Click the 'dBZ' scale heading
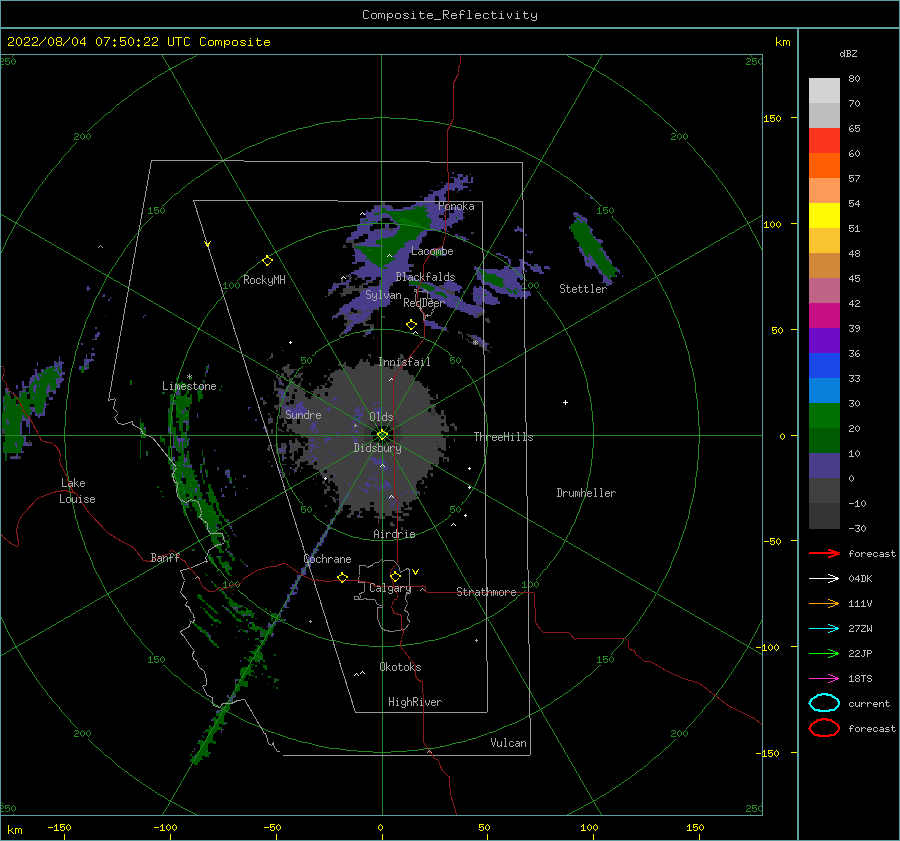The height and width of the screenshot is (841, 900). [848, 53]
